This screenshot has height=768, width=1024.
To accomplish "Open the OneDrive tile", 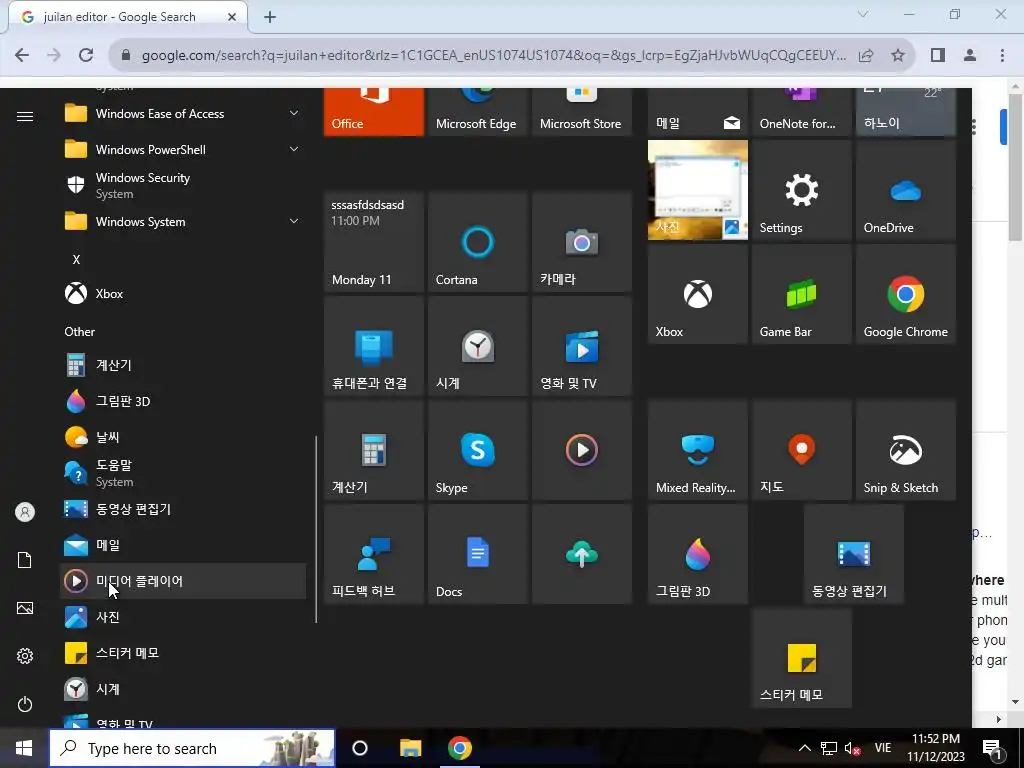I will tap(906, 190).
